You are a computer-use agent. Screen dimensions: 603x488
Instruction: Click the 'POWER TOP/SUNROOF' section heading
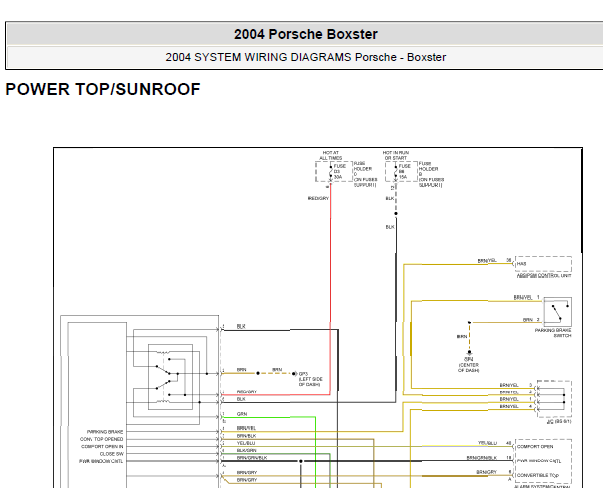103,89
